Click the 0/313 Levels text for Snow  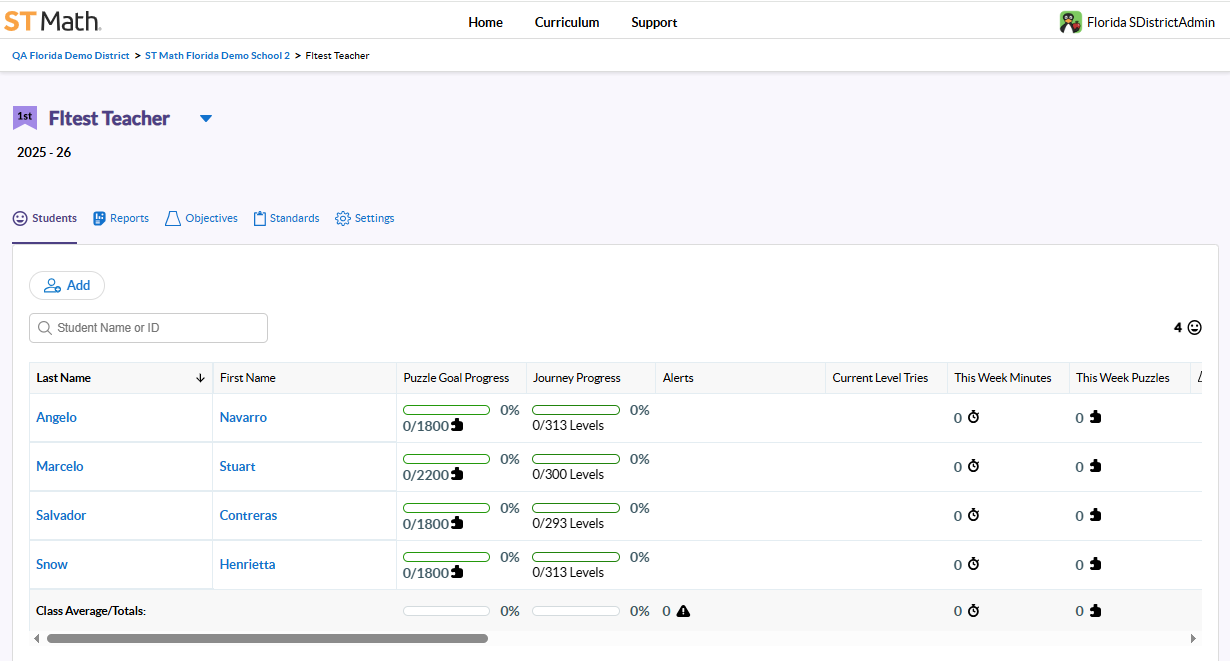click(x=568, y=573)
